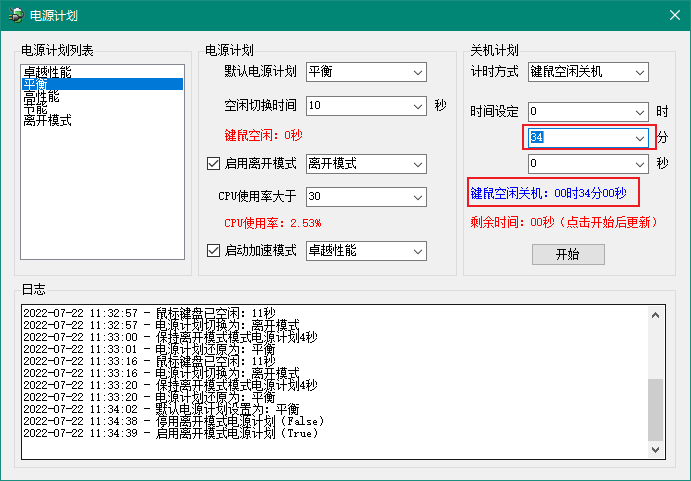Toggle the 启用离开模式 checkbox
The width and height of the screenshot is (691, 481).
coord(213,164)
